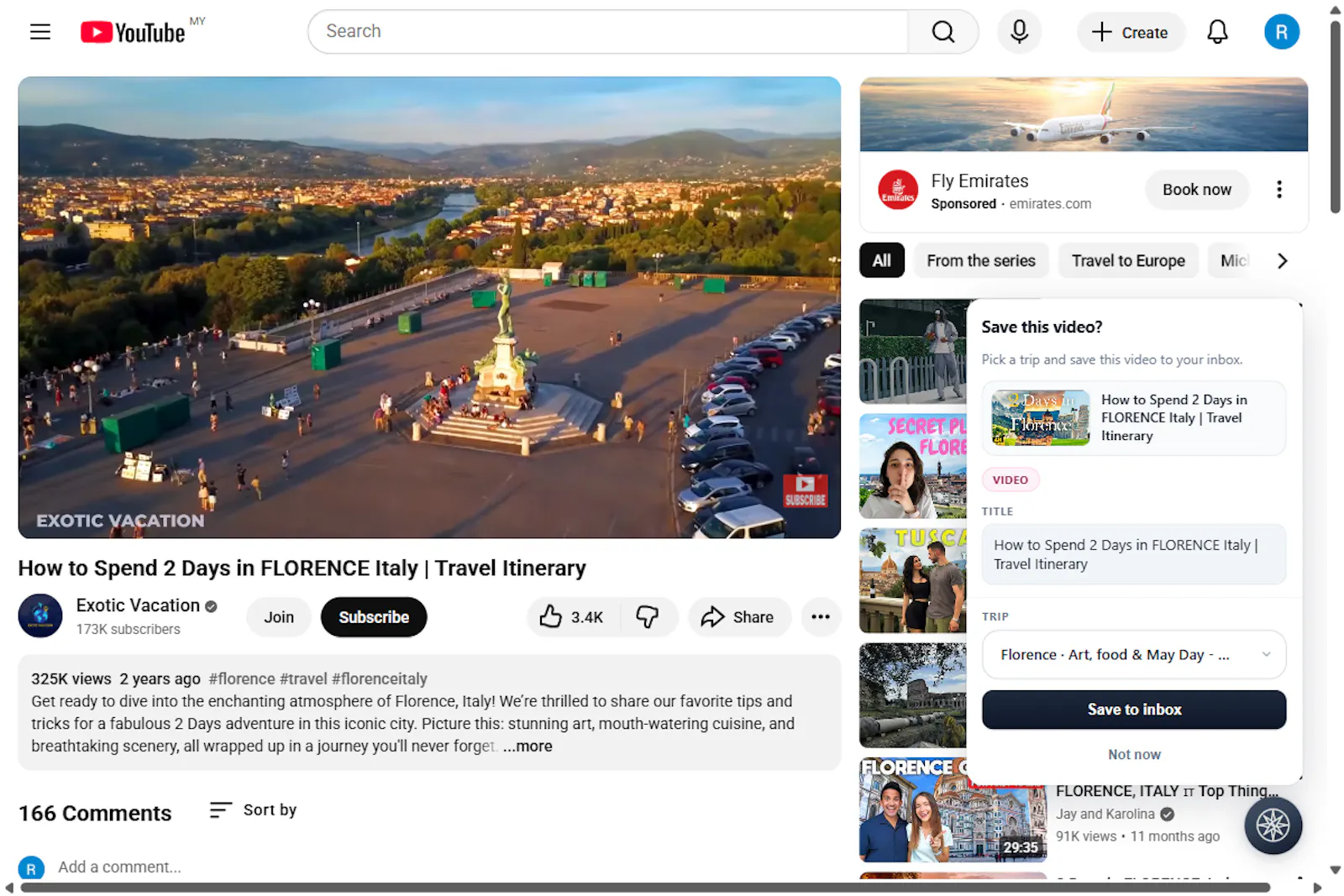This screenshot has height=896, width=1344.
Task: Click the #travel hashtag
Action: (303, 679)
